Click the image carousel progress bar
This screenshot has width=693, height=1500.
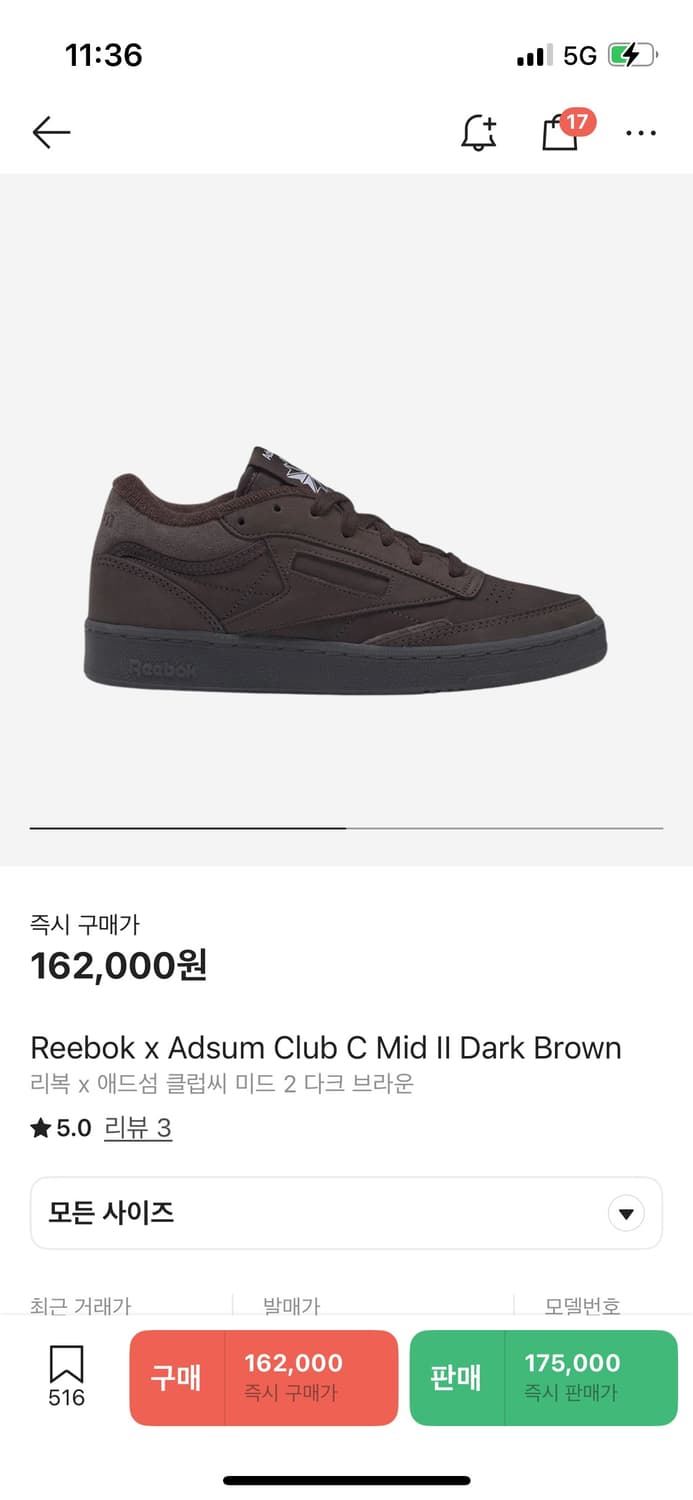click(346, 828)
